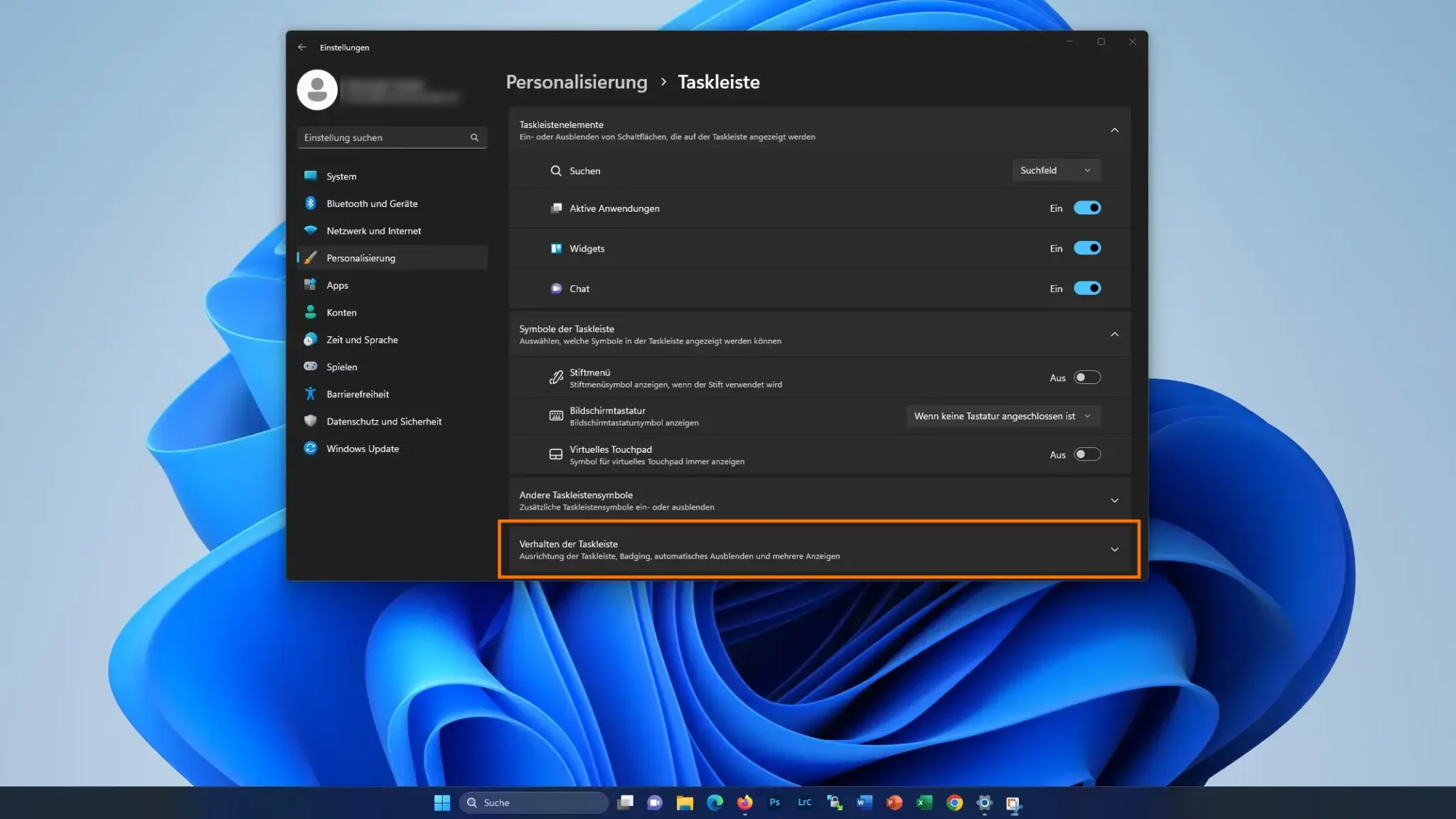This screenshot has height=819, width=1456.
Task: Turn off the Chat toggle
Action: [x=1087, y=288]
